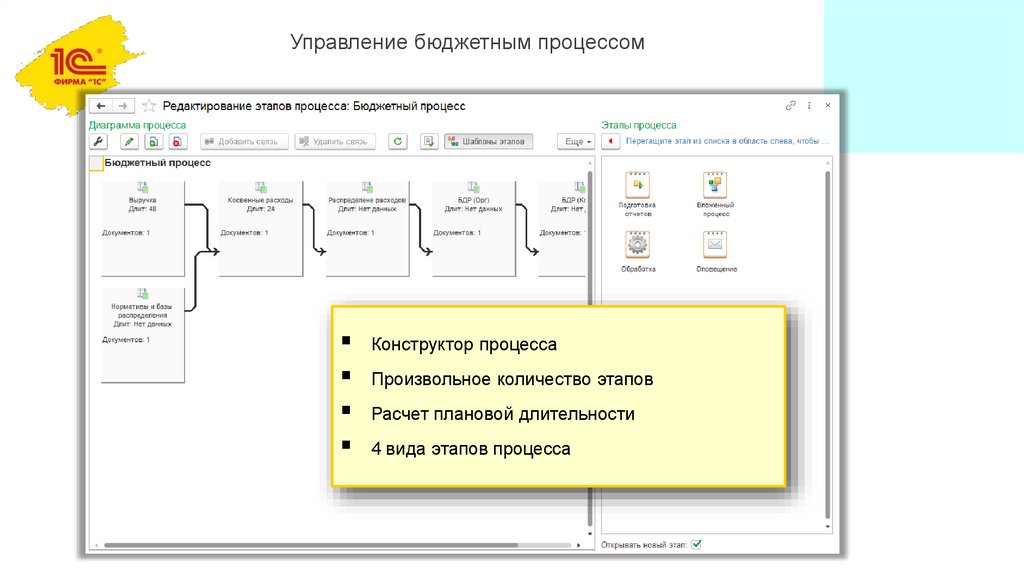The width and height of the screenshot is (1024, 574).
Task: Toggle the Шаблоны этапов button
Action: (x=488, y=141)
